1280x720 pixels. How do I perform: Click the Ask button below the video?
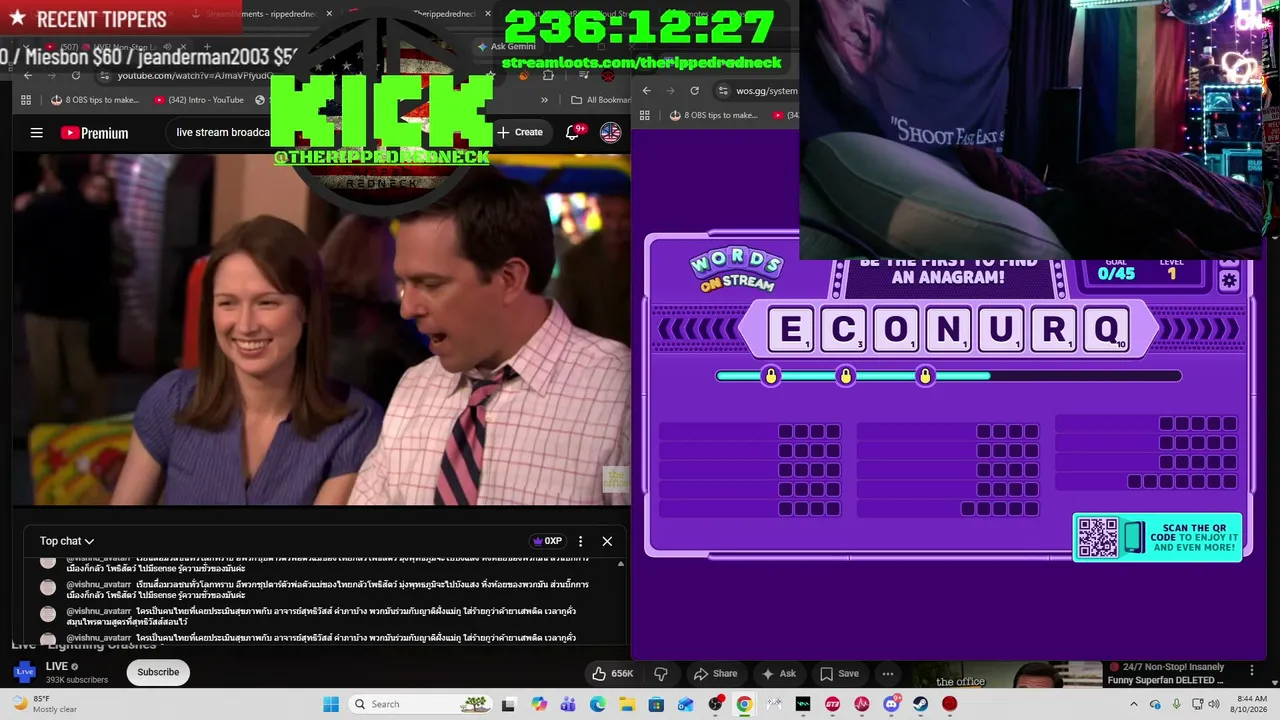click(x=779, y=673)
